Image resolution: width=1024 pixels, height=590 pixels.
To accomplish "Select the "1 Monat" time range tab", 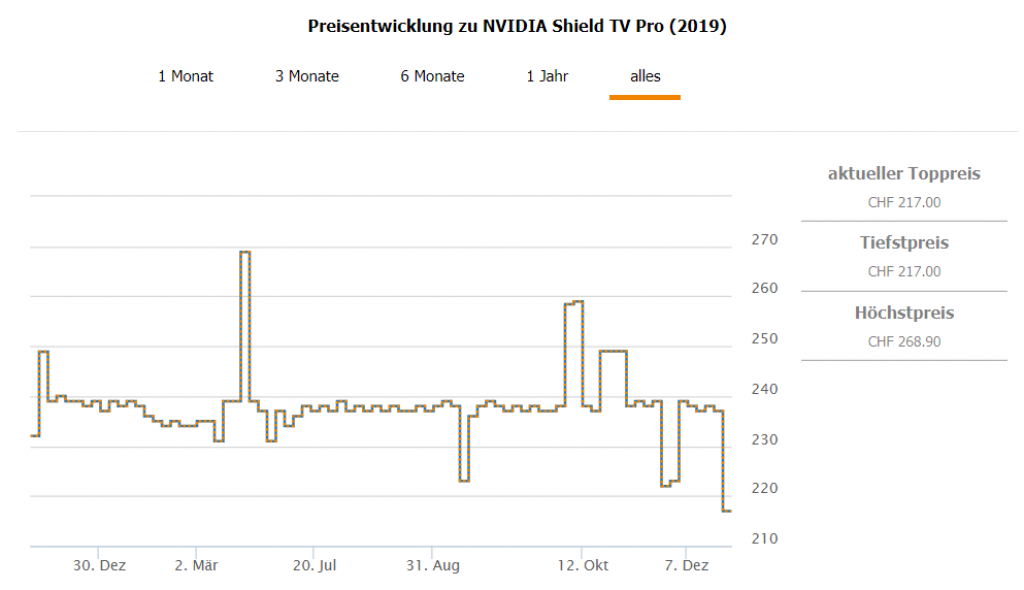I will pyautogui.click(x=185, y=76).
